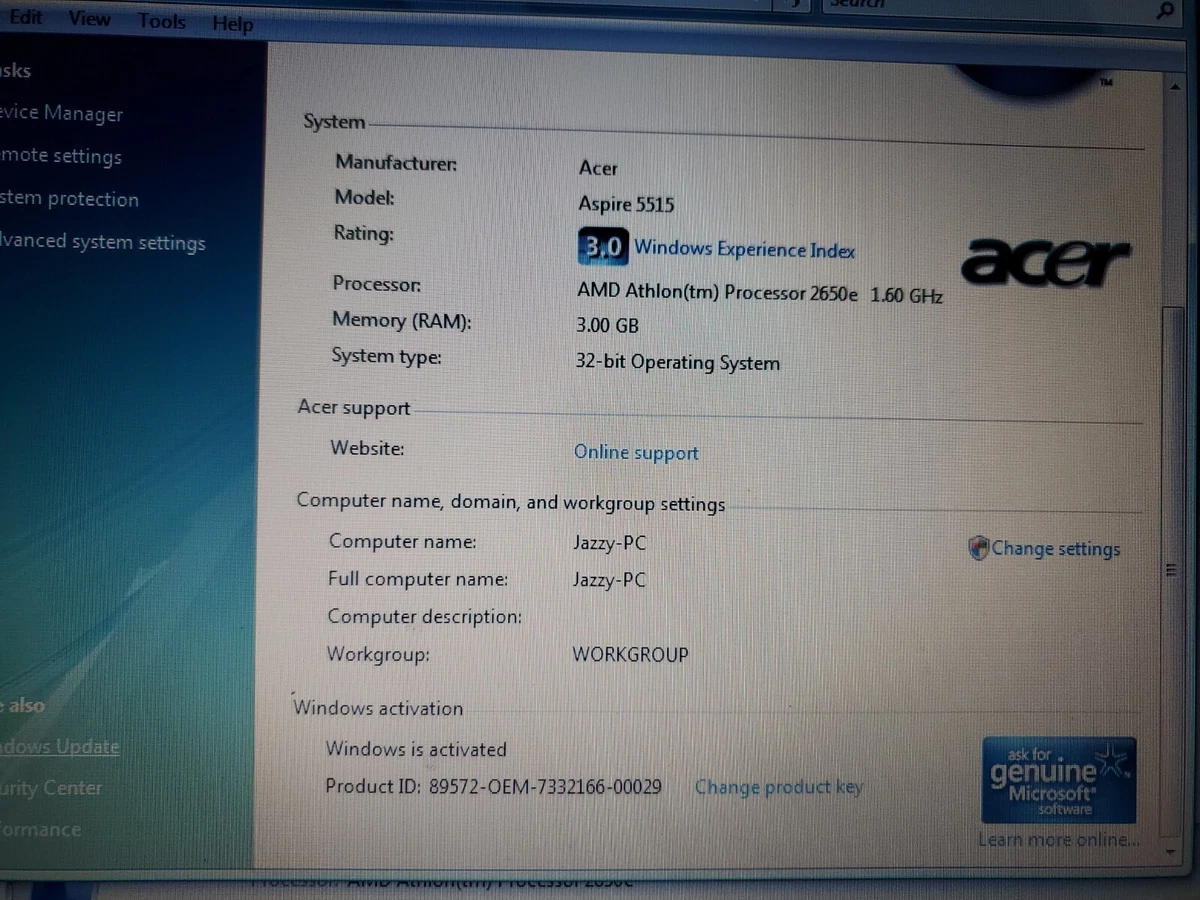Open Windows Update in See also
The width and height of the screenshot is (1200, 900).
60,746
